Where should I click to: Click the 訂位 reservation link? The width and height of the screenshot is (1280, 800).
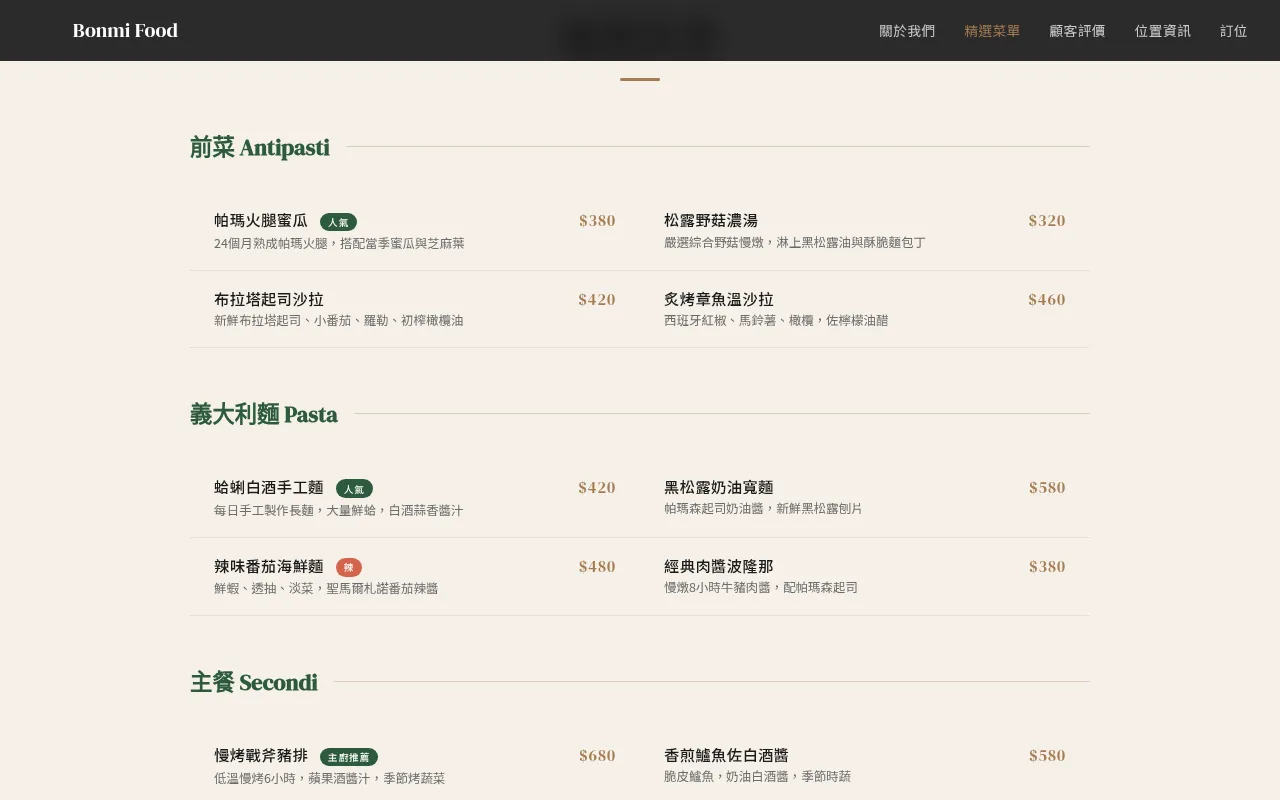(1233, 31)
